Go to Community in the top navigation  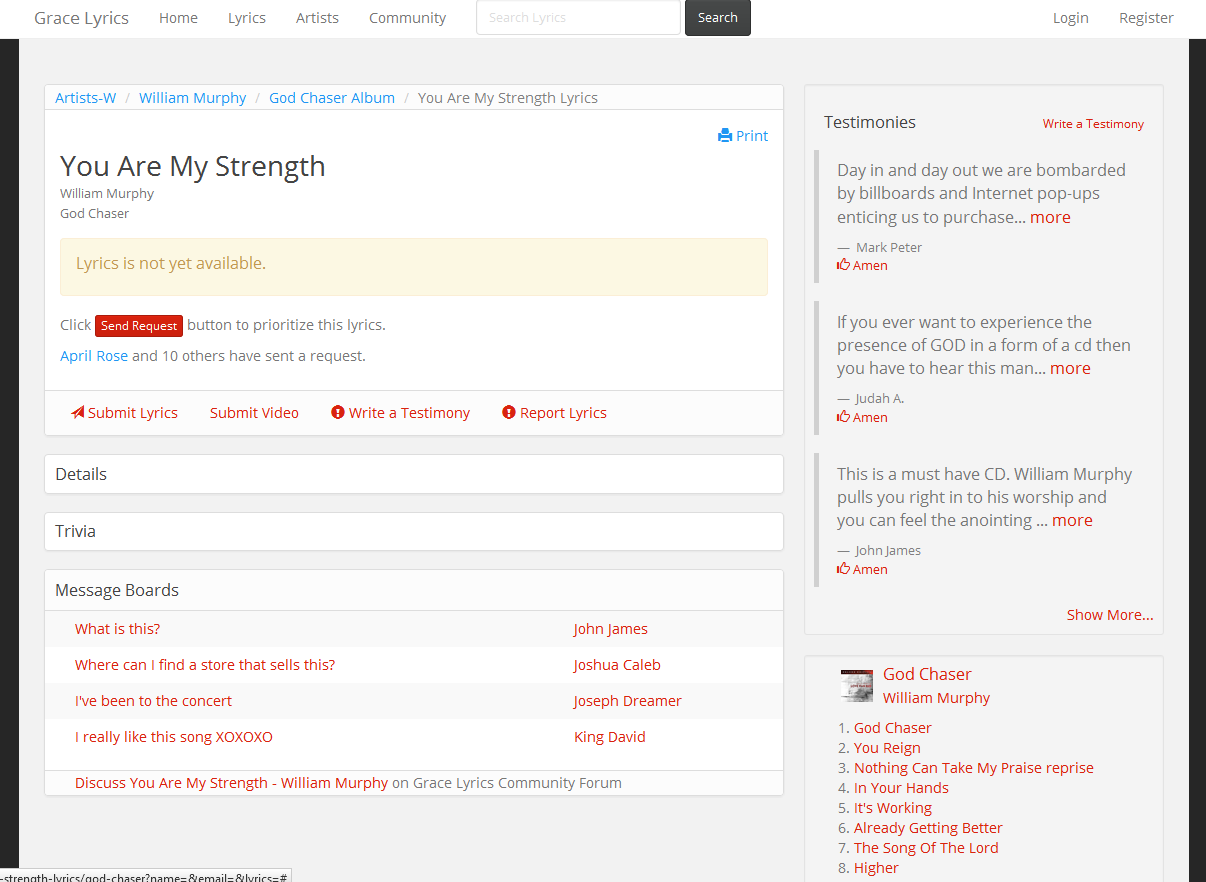click(x=407, y=18)
